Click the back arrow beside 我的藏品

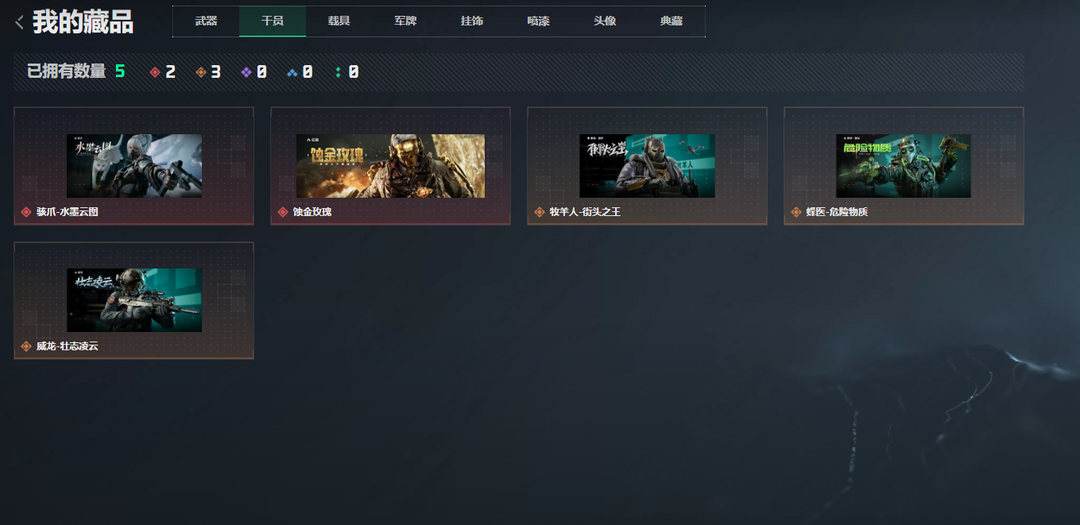tap(19, 23)
